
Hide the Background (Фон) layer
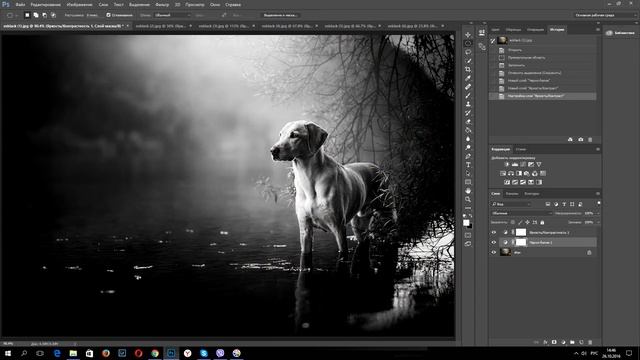pyautogui.click(x=493, y=252)
